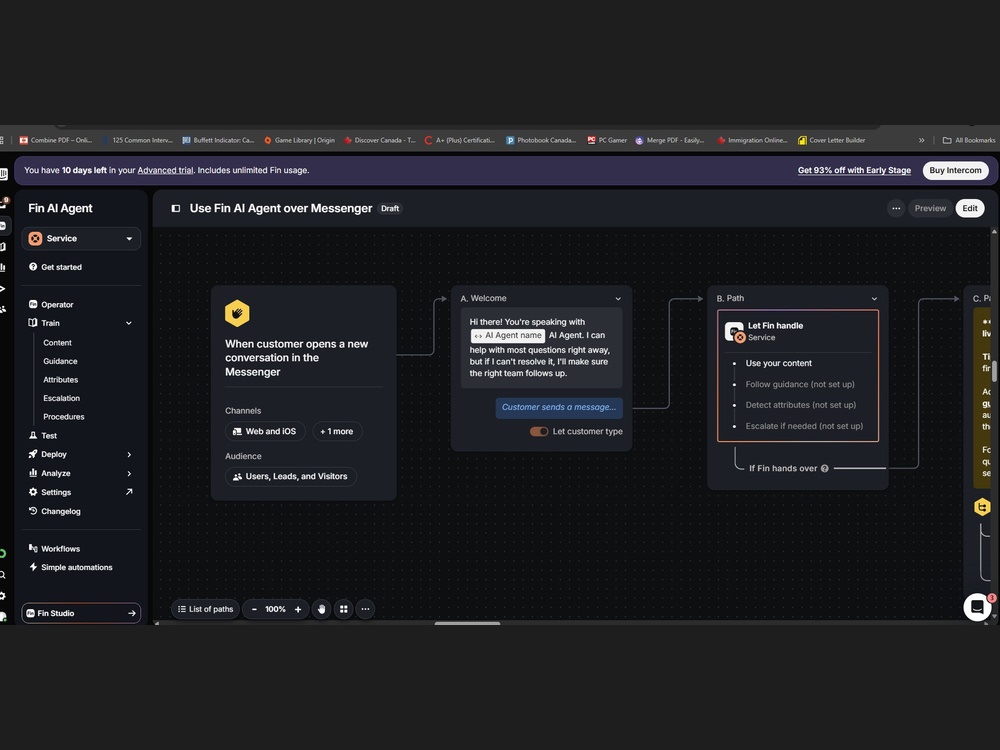
Task: Click the sidebar collapse icon beside workflow title
Action: [176, 209]
